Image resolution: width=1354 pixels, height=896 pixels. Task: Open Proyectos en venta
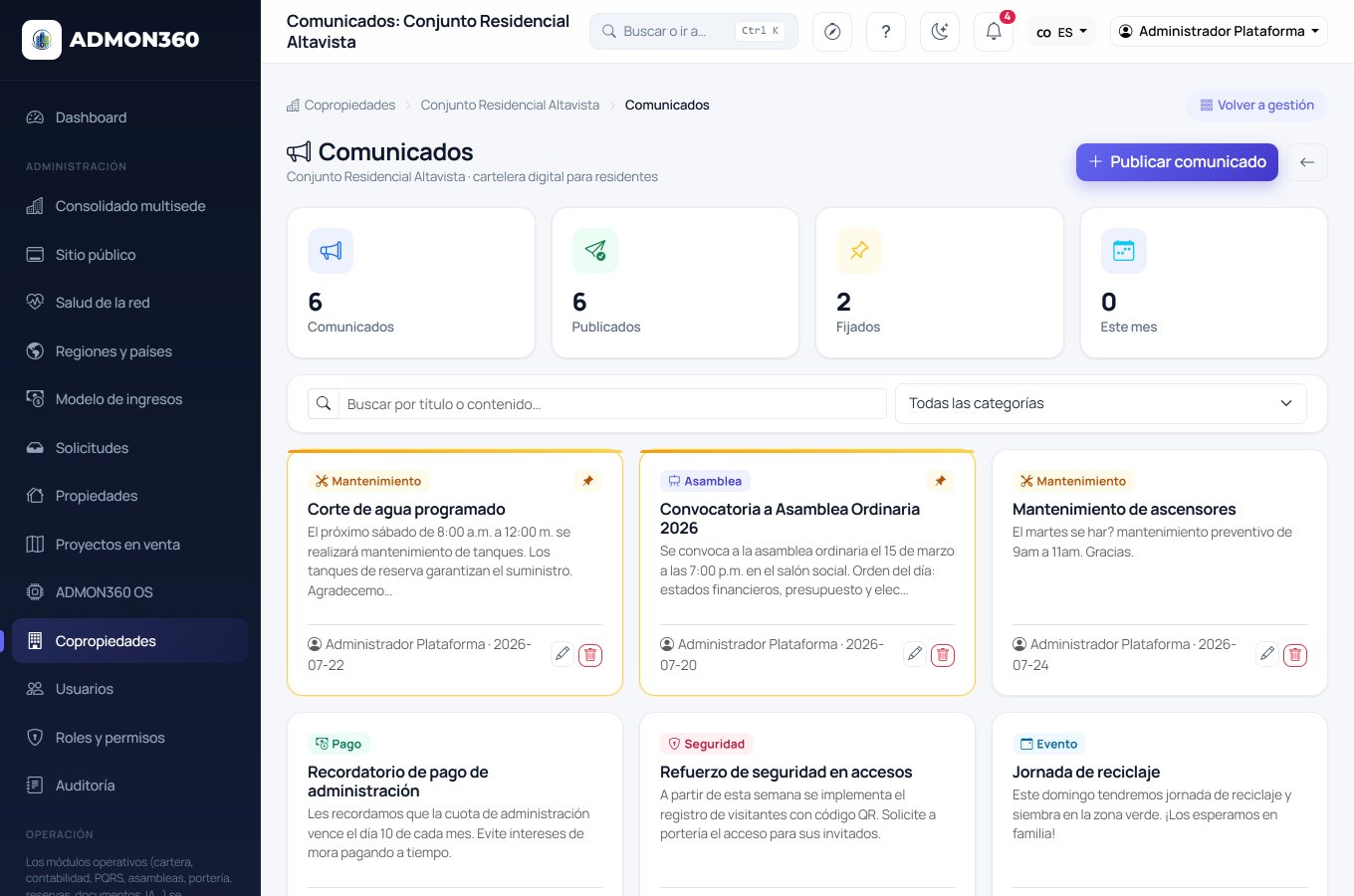coord(129,545)
